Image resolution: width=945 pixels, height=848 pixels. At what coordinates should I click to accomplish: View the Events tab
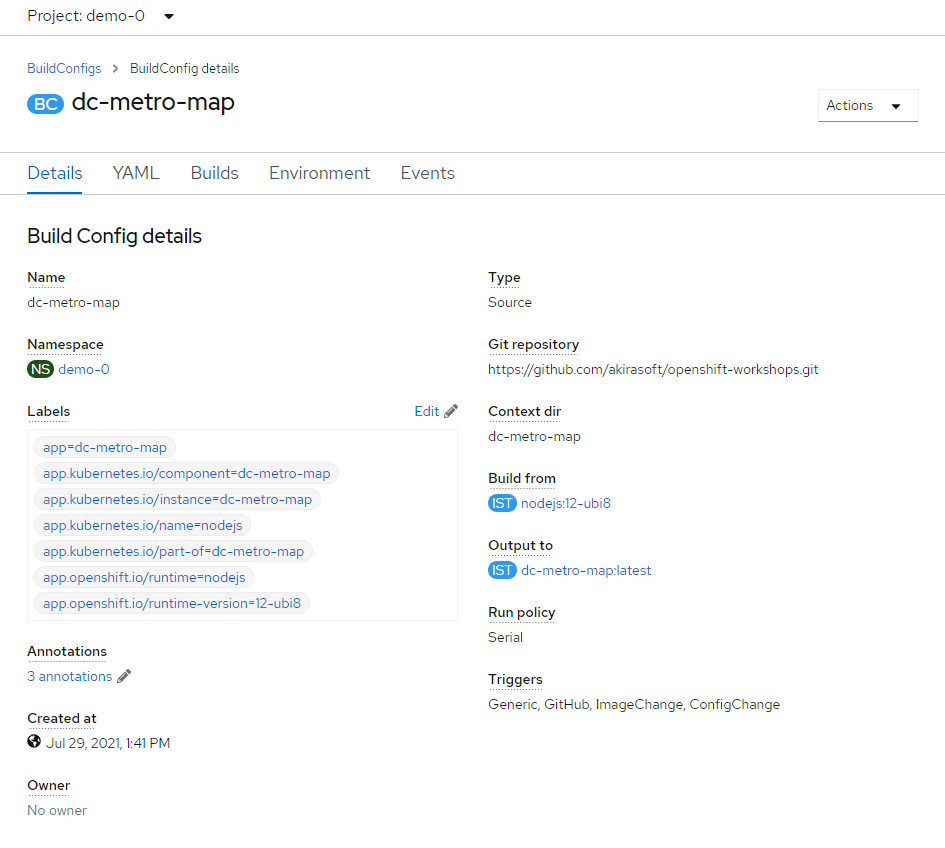click(x=427, y=173)
